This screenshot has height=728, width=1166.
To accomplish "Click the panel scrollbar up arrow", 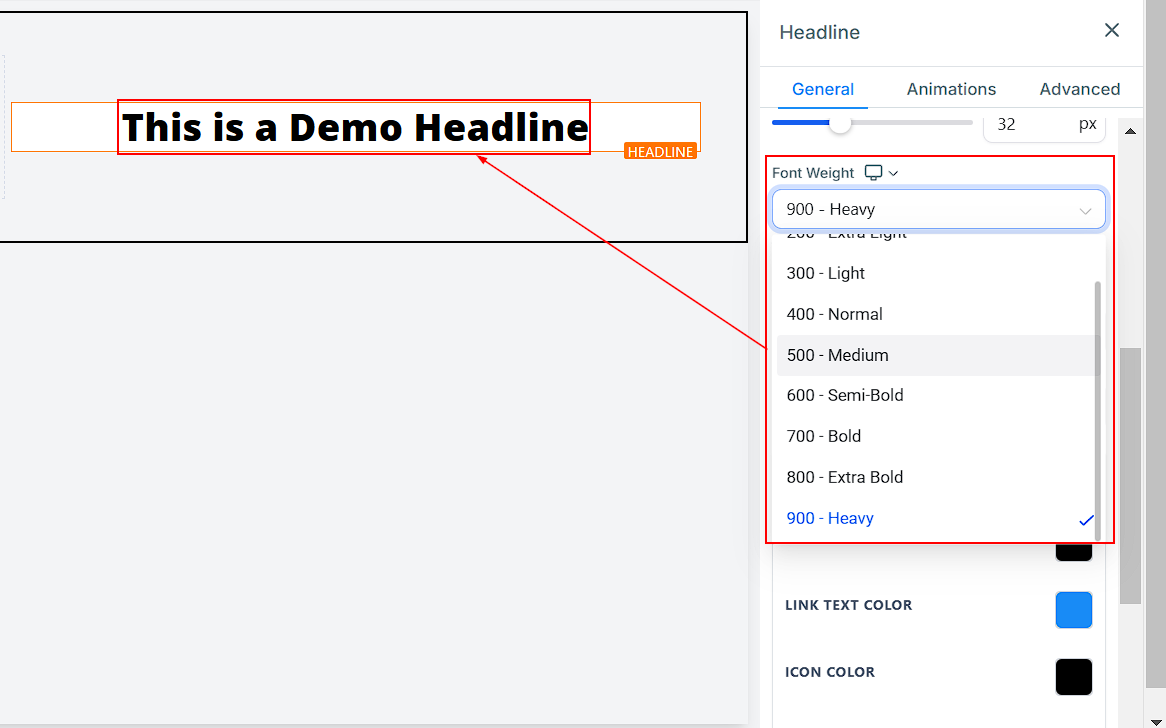I will tap(1130, 132).
